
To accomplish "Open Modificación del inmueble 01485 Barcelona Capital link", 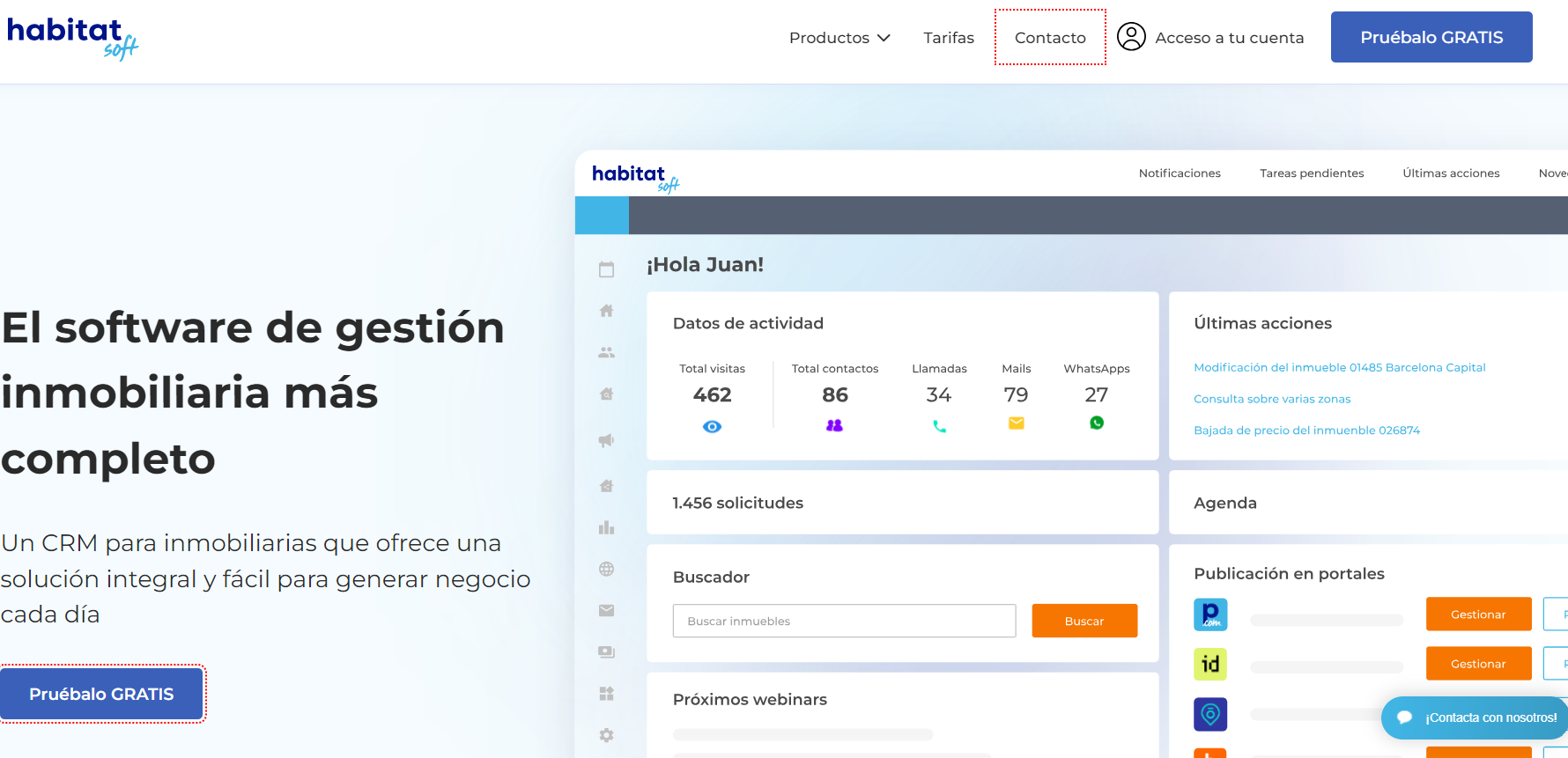I will tap(1339, 367).
